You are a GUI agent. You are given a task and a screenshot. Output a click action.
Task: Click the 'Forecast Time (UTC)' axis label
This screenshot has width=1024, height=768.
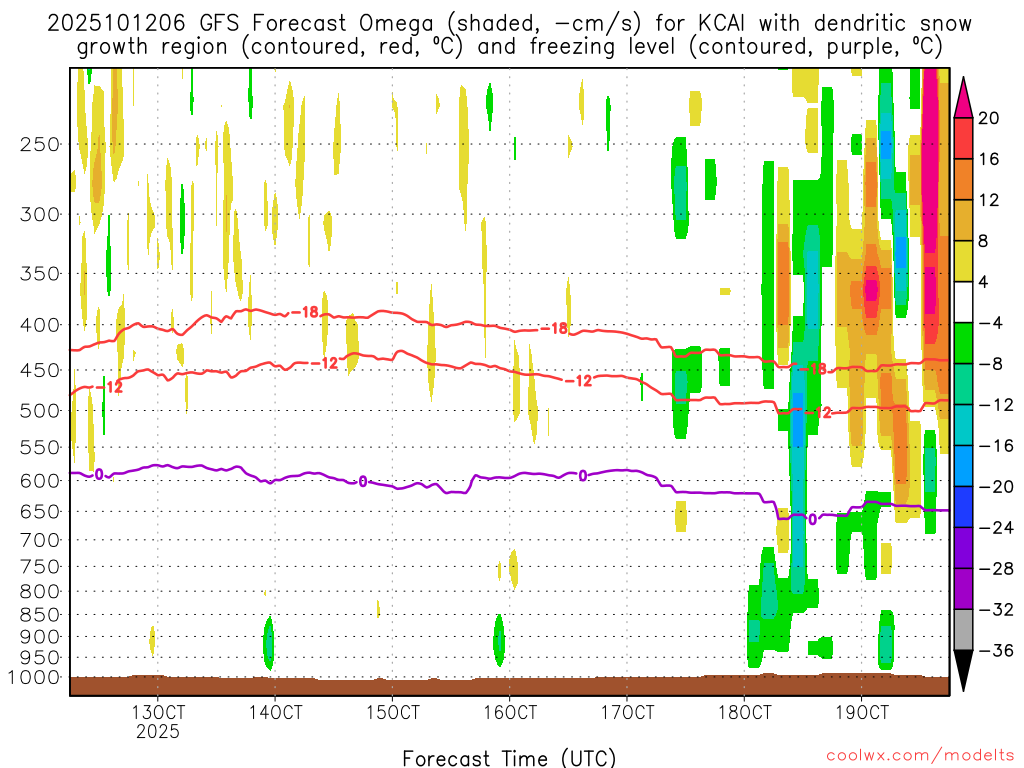[509, 758]
